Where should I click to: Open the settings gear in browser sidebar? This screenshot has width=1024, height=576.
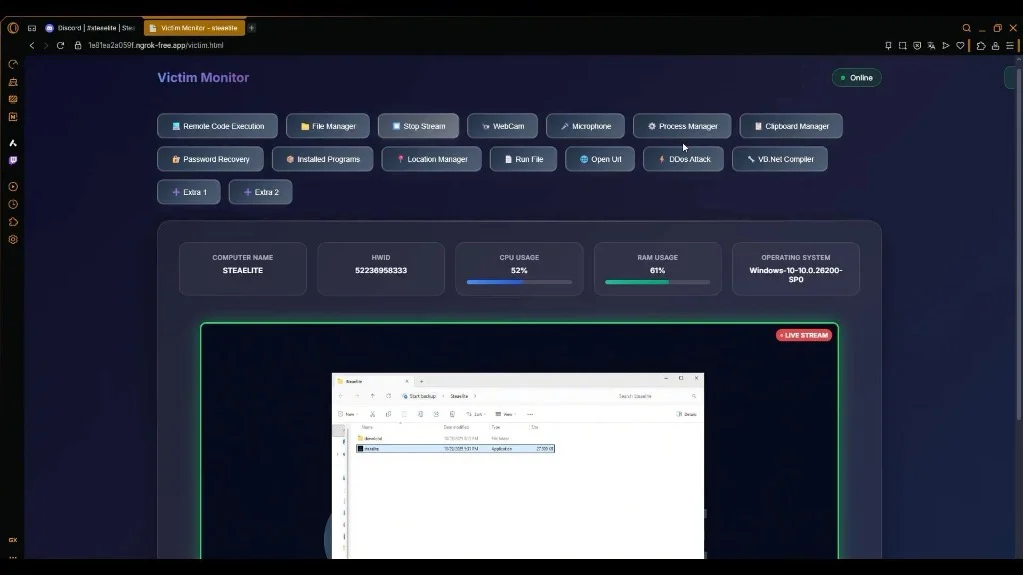13,240
